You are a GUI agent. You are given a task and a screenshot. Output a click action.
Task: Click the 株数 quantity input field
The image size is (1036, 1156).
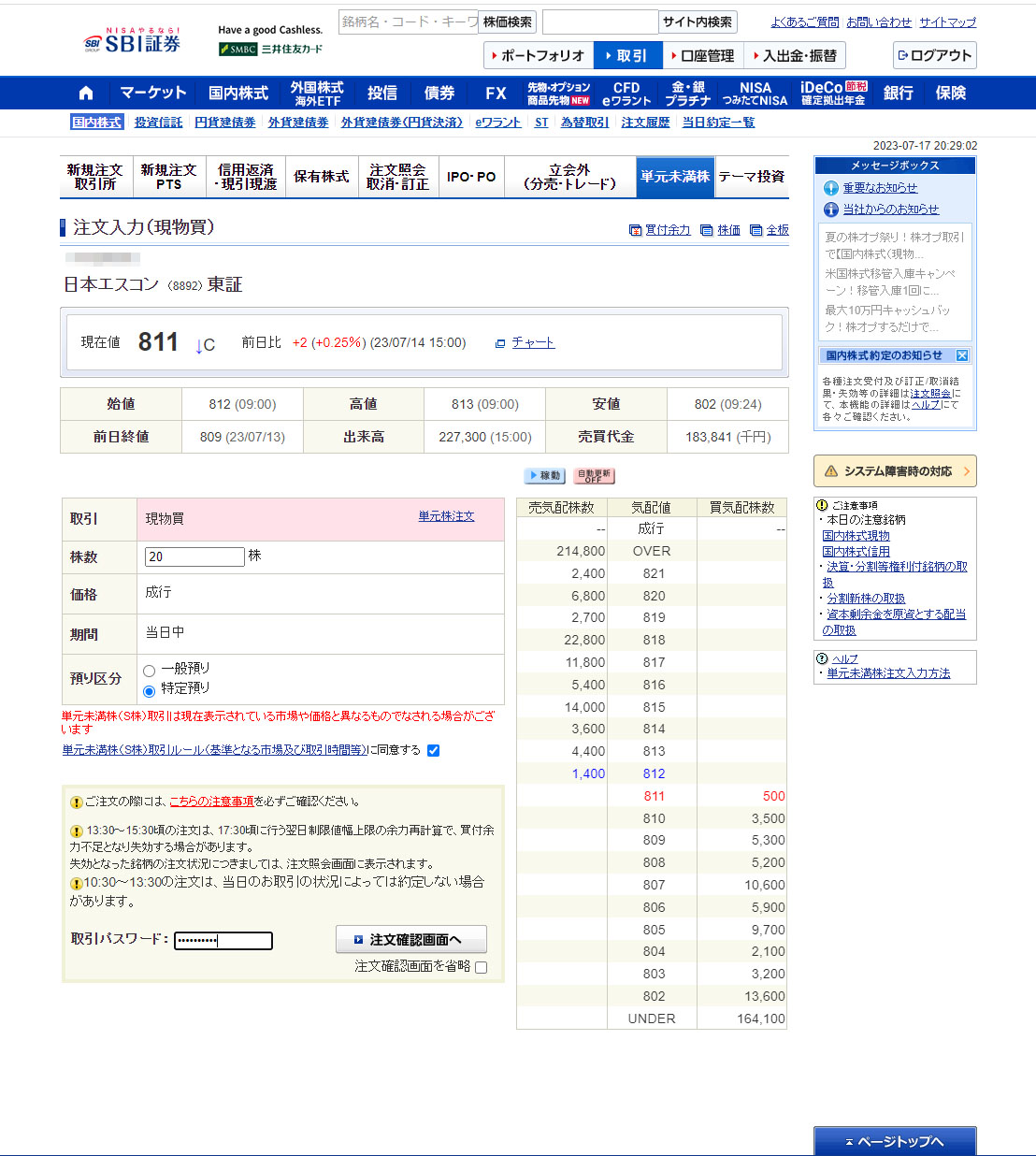[194, 556]
